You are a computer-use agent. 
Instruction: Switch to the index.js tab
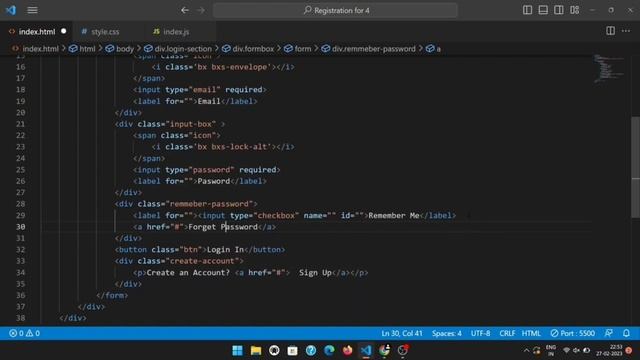[x=176, y=31]
